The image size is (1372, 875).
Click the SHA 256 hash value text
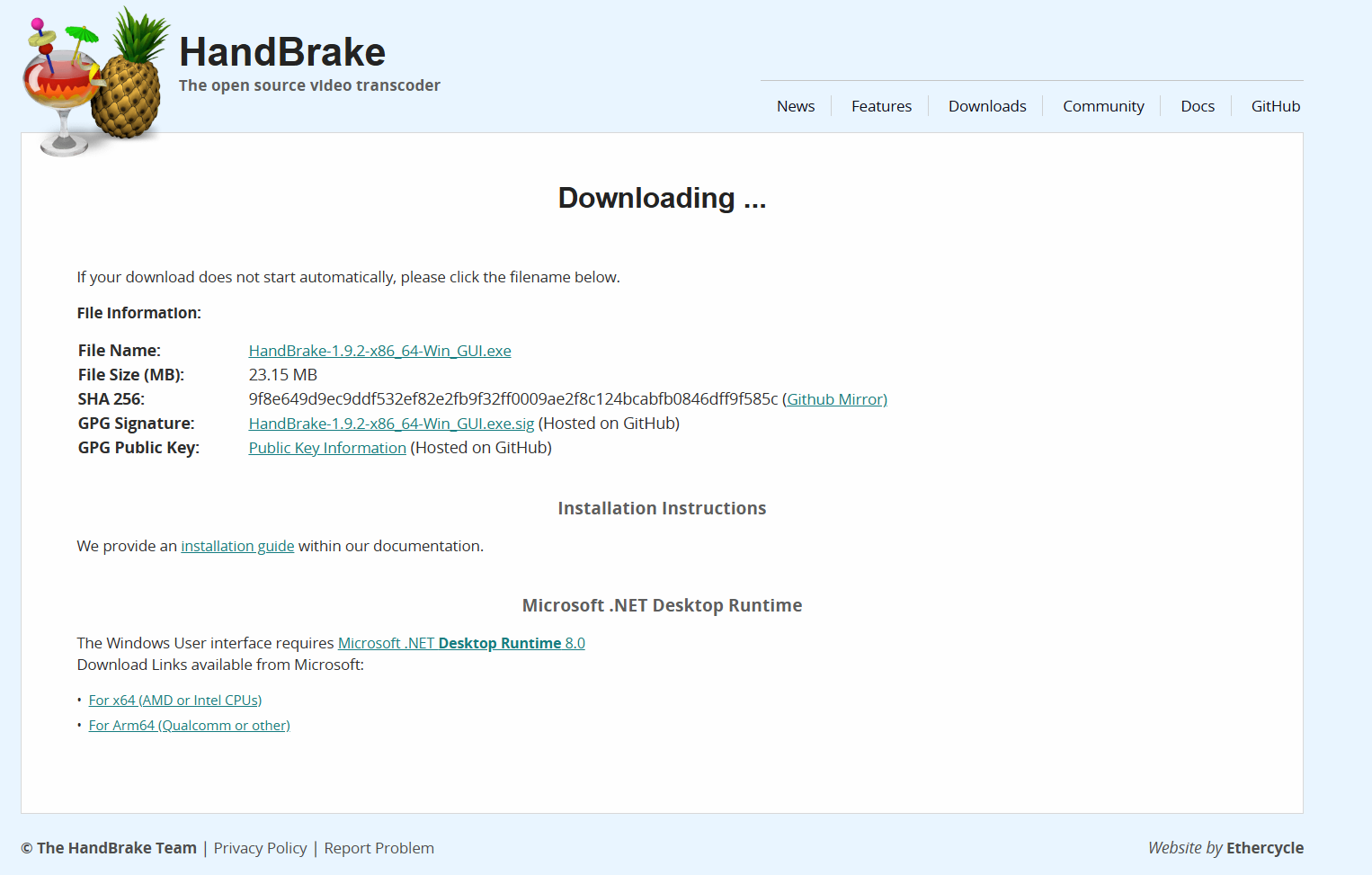point(513,399)
